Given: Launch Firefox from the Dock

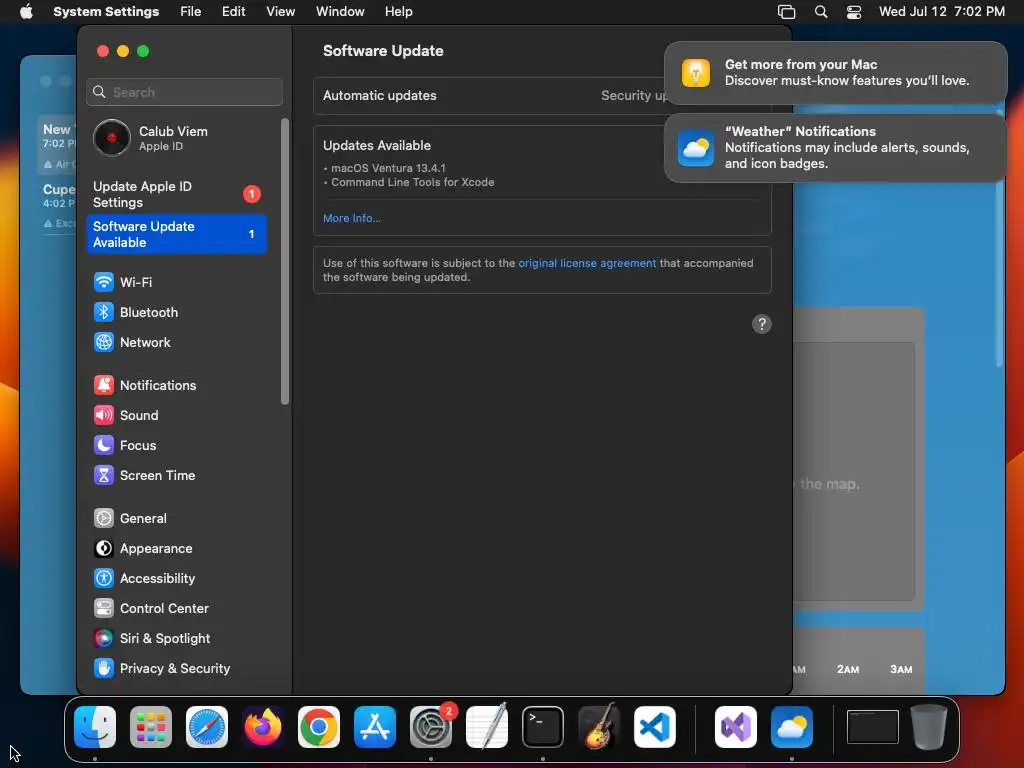Looking at the screenshot, I should [x=263, y=727].
